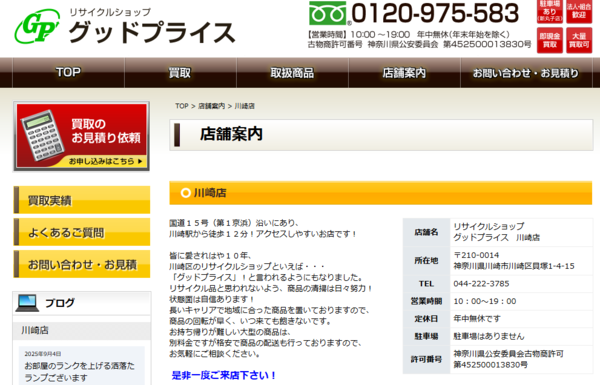Open お問い合わせ・お見積り in the navigation bar
The width and height of the screenshot is (600, 385).
[x=526, y=72]
